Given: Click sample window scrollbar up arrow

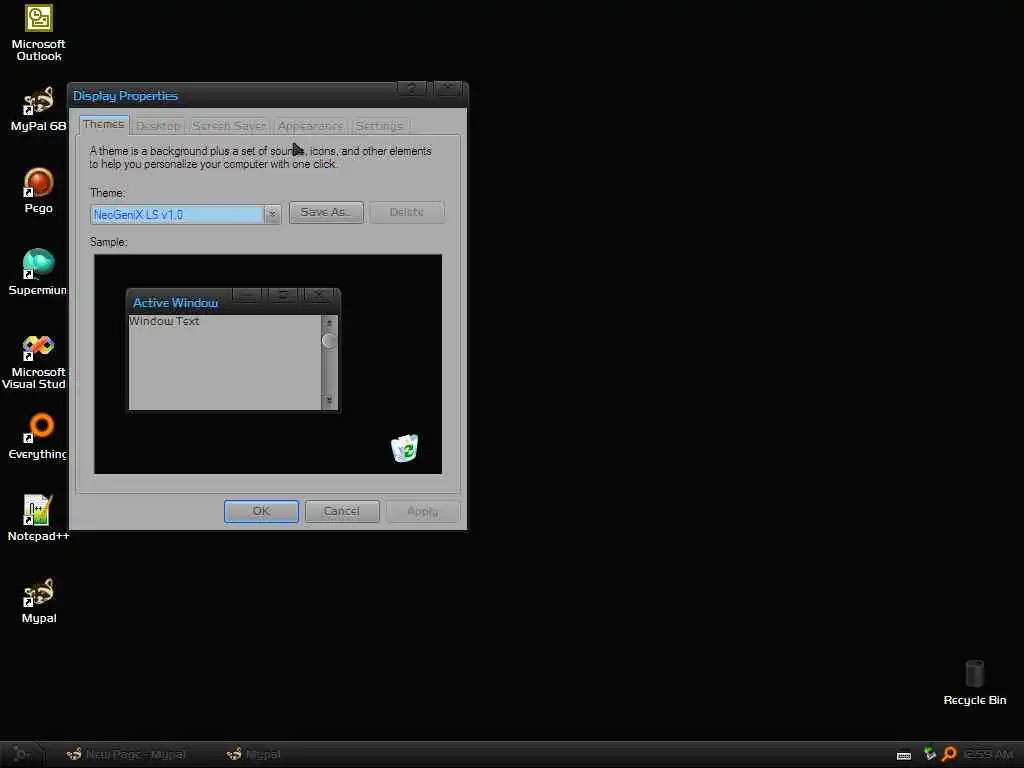Looking at the screenshot, I should pos(329,323).
